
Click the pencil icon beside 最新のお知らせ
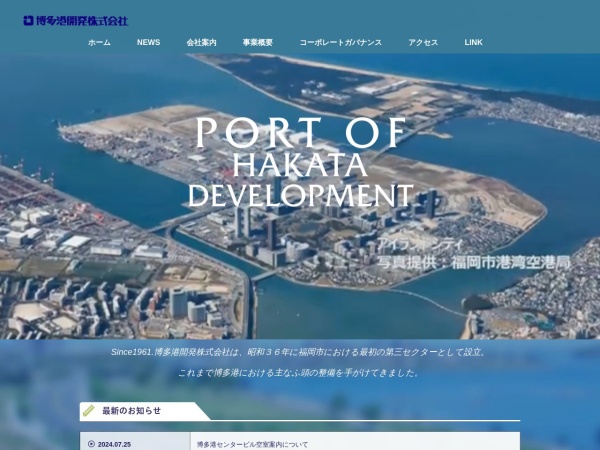click(89, 411)
